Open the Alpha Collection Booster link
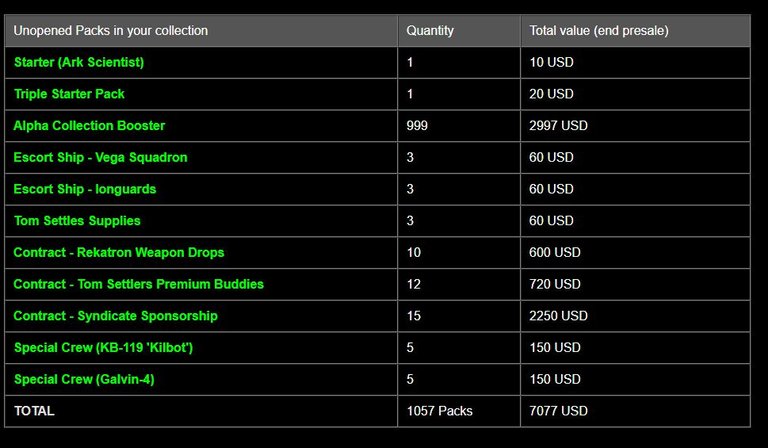 tap(89, 126)
